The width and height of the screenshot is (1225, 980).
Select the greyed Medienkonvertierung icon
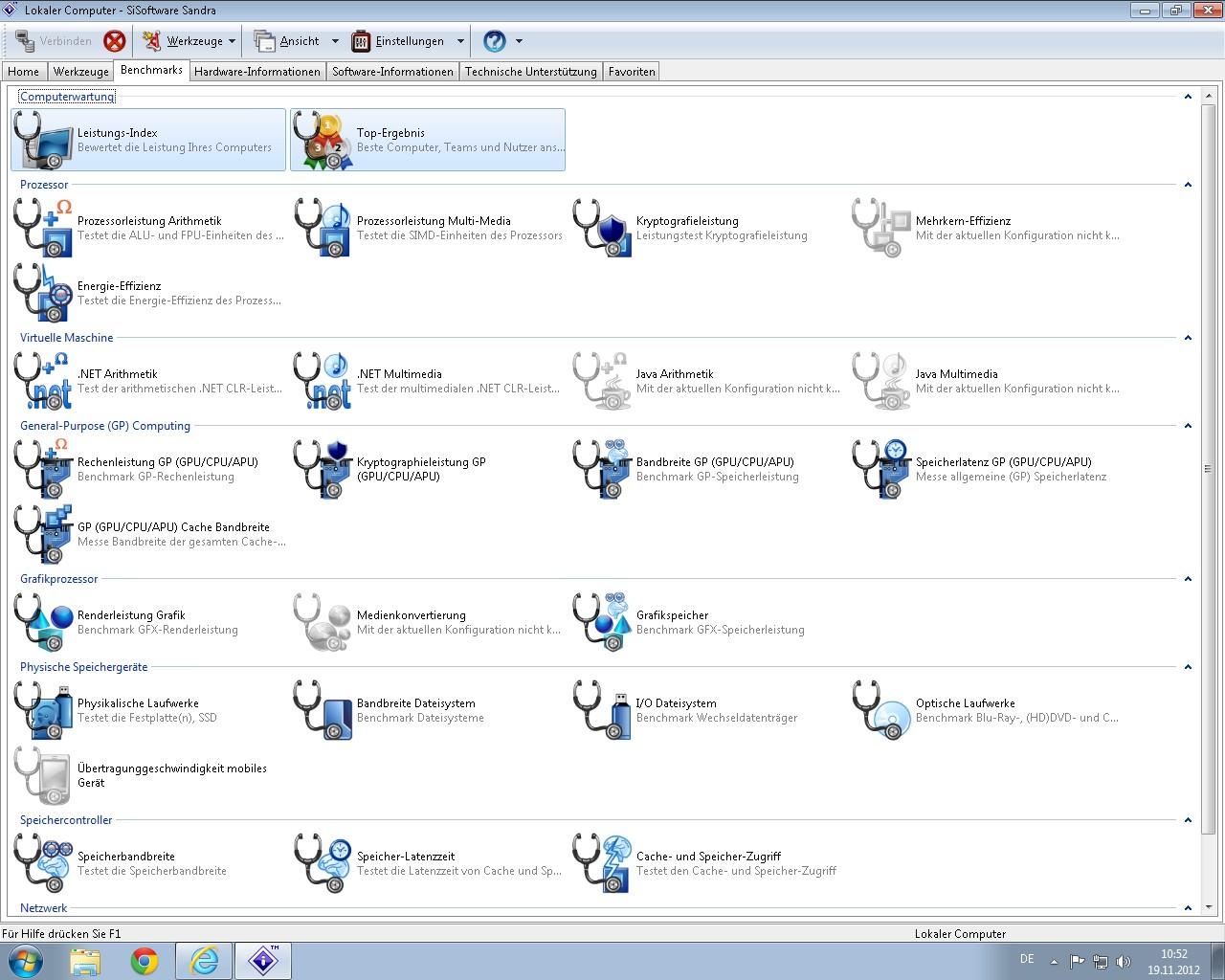(x=323, y=622)
